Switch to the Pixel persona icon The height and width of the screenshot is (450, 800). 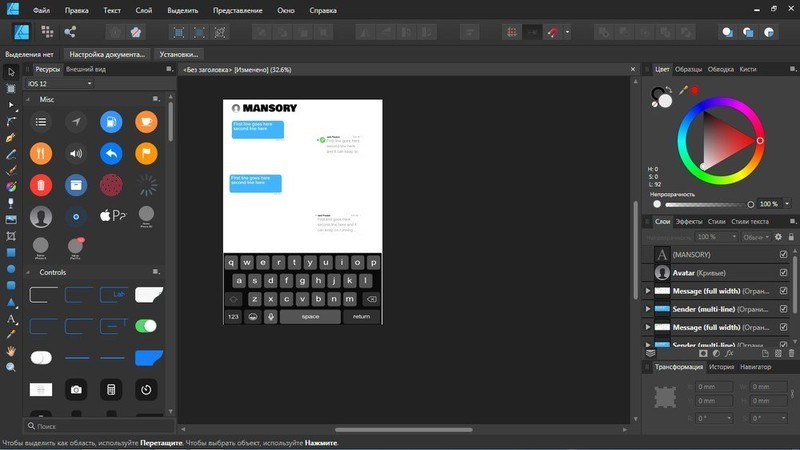point(47,32)
